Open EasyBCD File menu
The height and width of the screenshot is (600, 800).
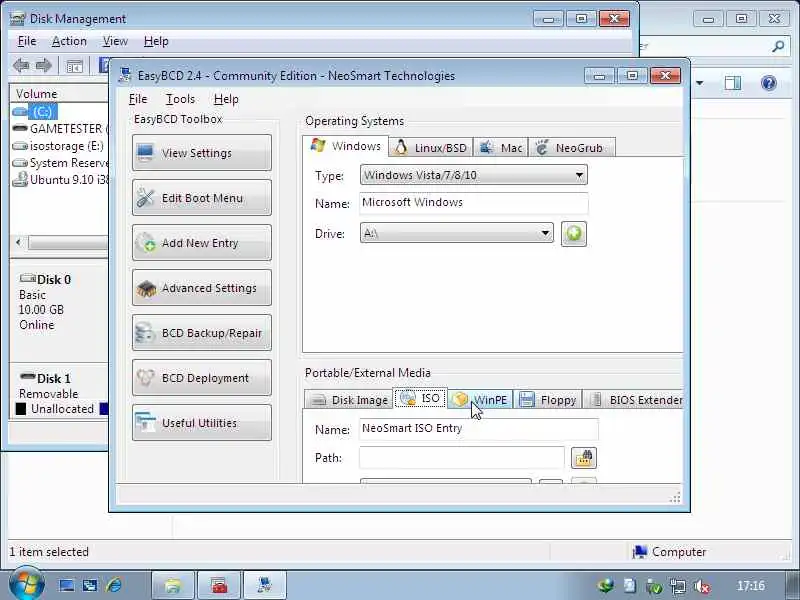138,99
